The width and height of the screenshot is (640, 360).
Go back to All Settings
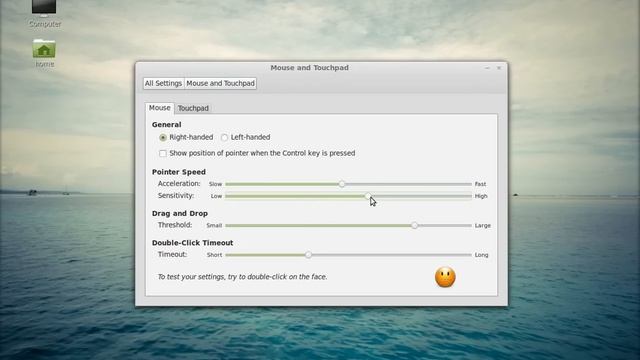(x=163, y=83)
